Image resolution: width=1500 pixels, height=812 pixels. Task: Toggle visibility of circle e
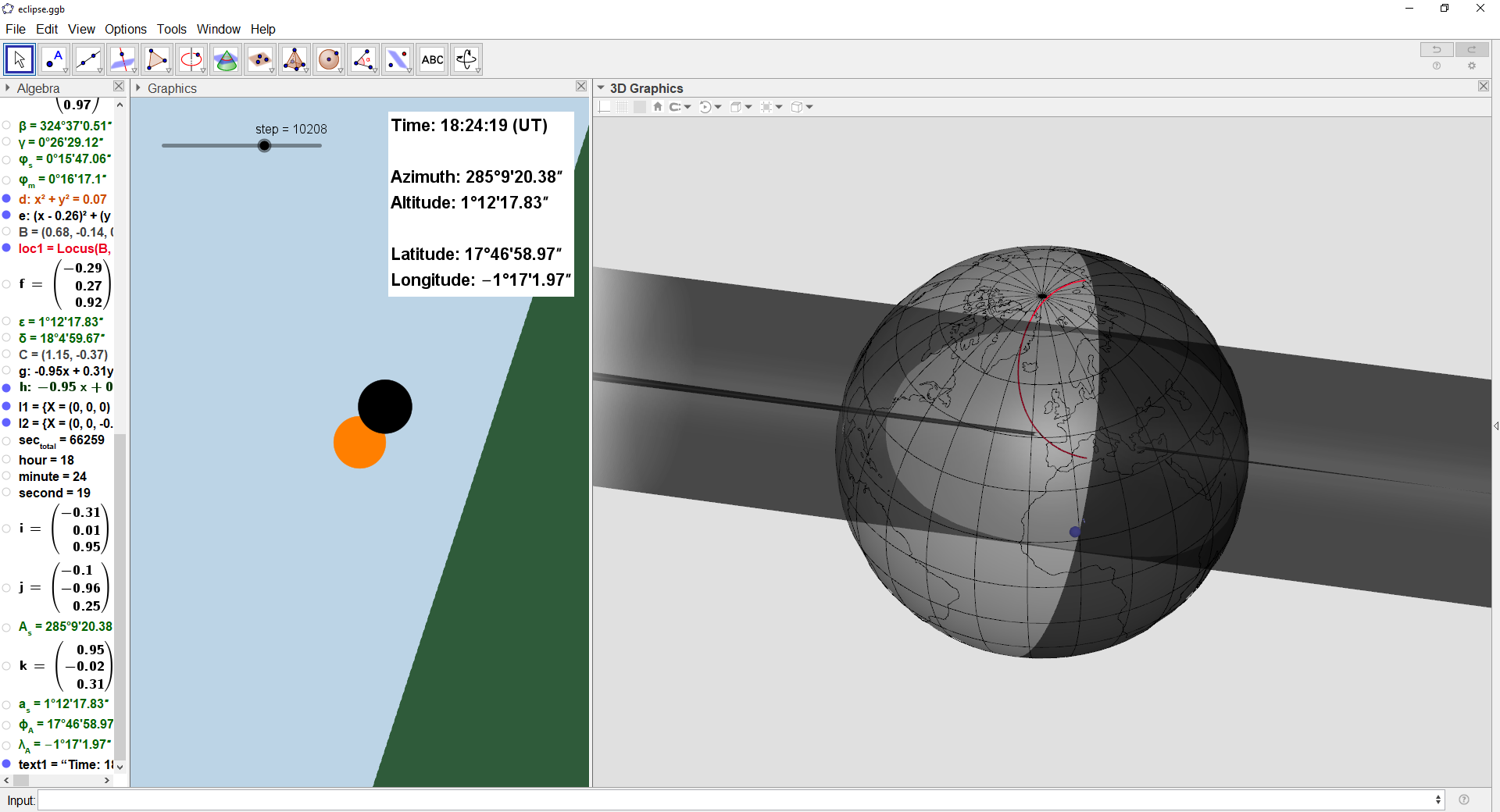click(x=6, y=215)
